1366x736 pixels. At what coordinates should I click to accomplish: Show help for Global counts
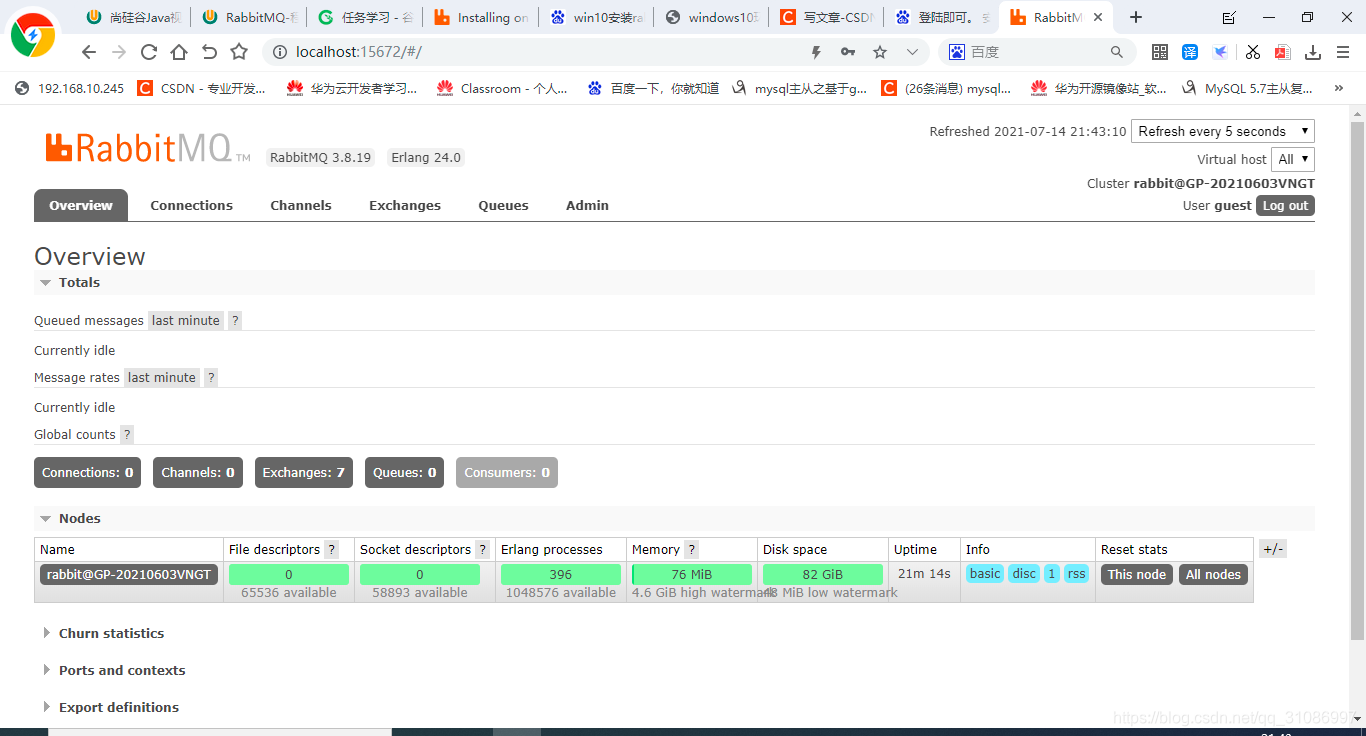(127, 435)
